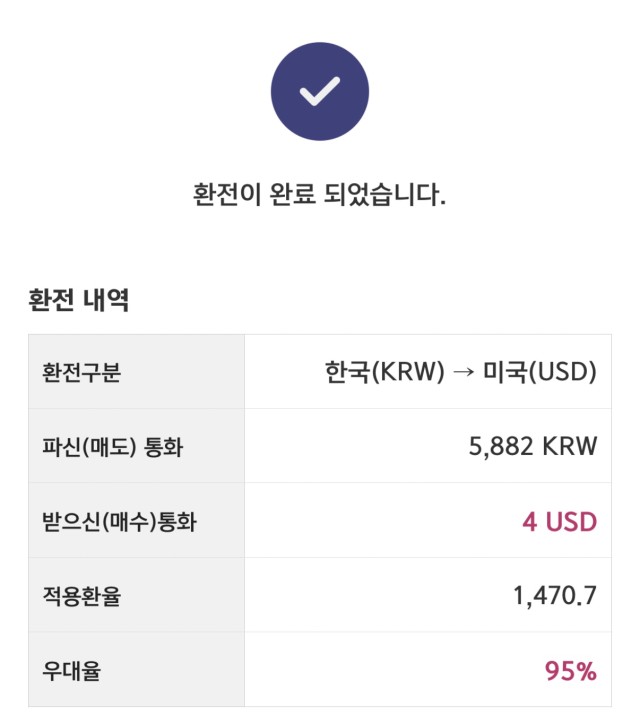This screenshot has height=723, width=640.
Task: Select the 우대율 row label
Action: pos(71,670)
